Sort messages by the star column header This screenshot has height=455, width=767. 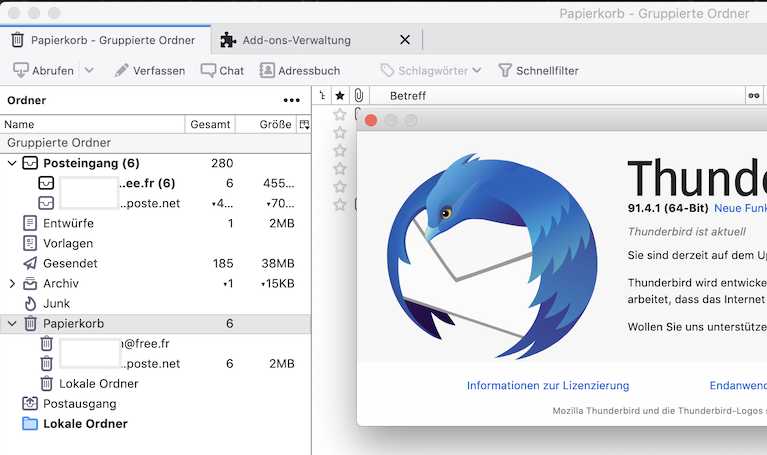pyautogui.click(x=340, y=96)
